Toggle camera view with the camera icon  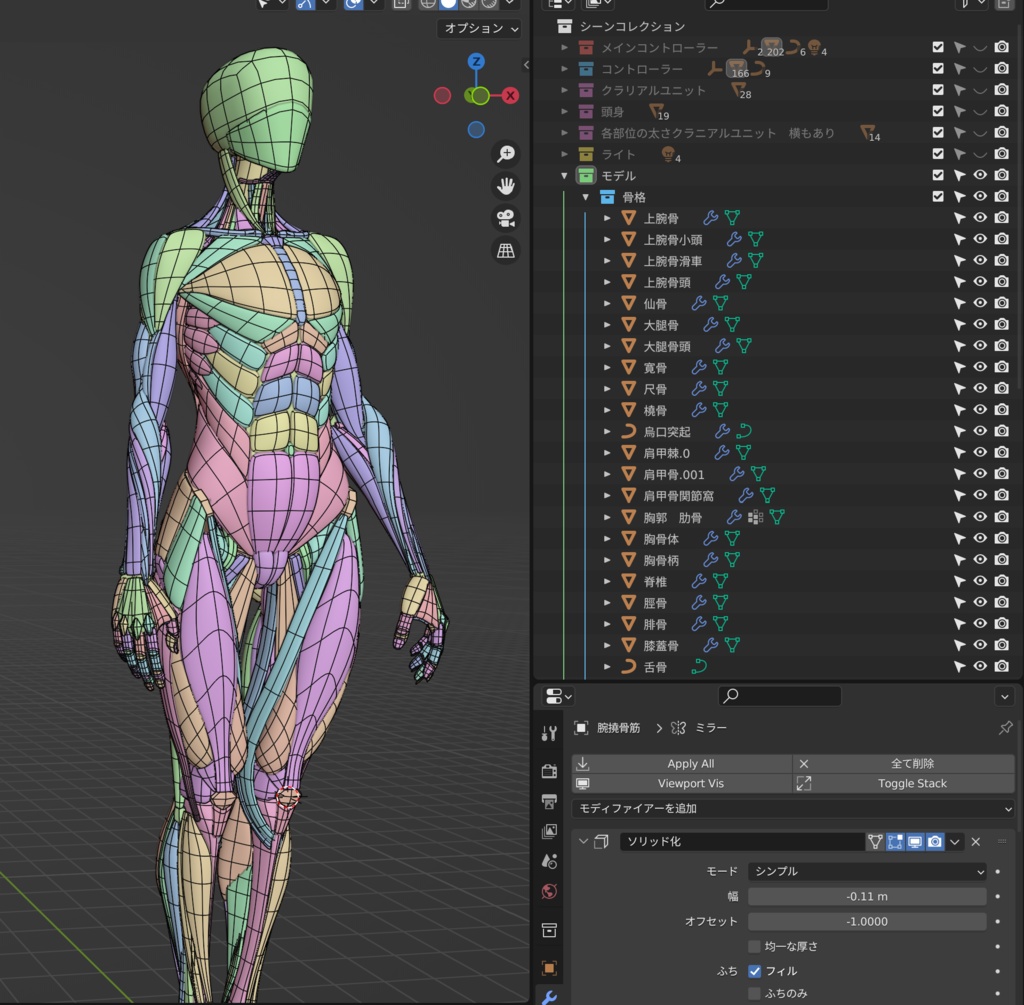coord(506,218)
